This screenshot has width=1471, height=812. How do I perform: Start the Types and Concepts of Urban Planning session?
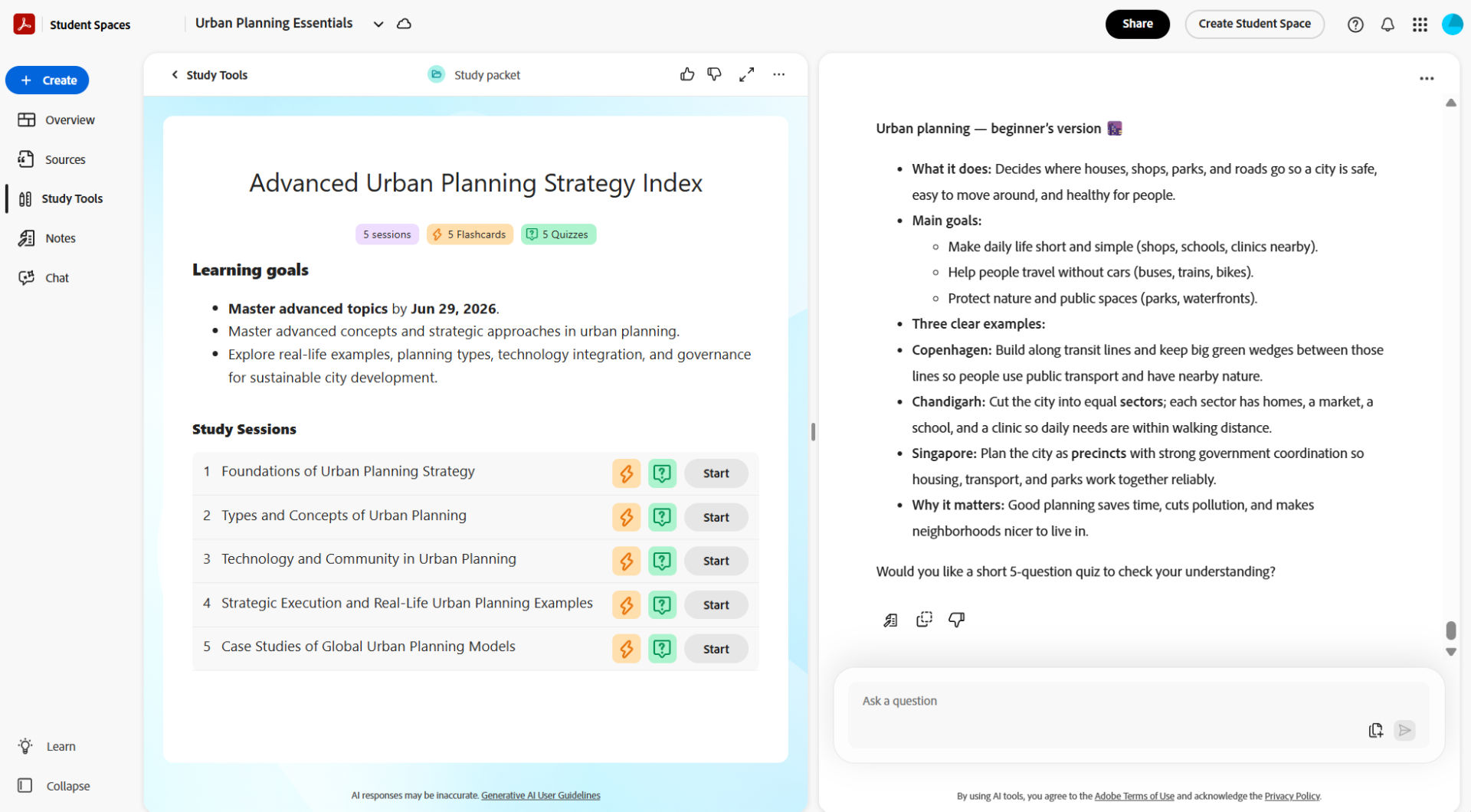point(716,517)
